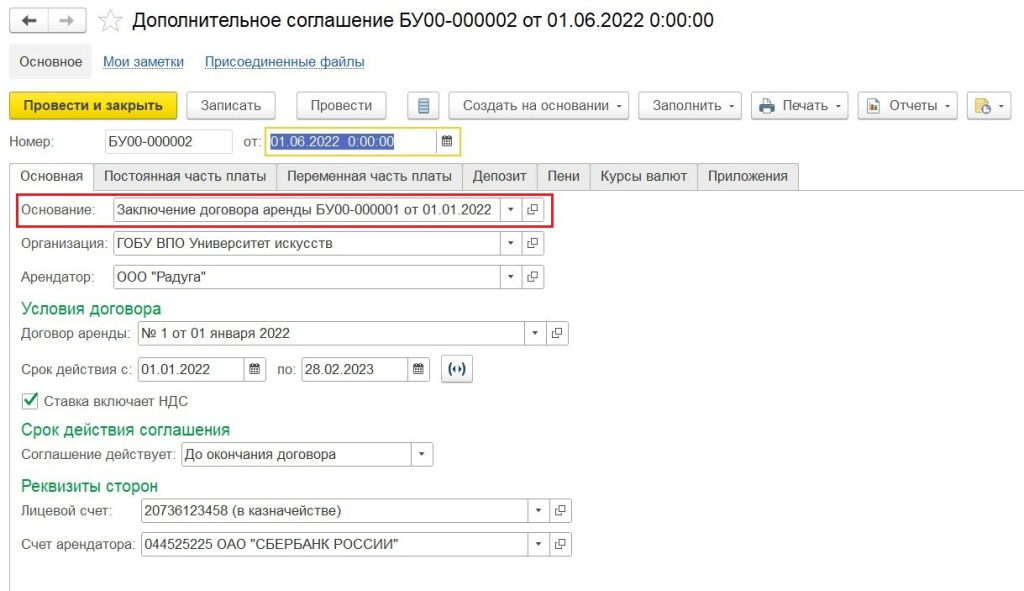Open the document movements list icon
This screenshot has width=1024, height=591.
pos(423,106)
